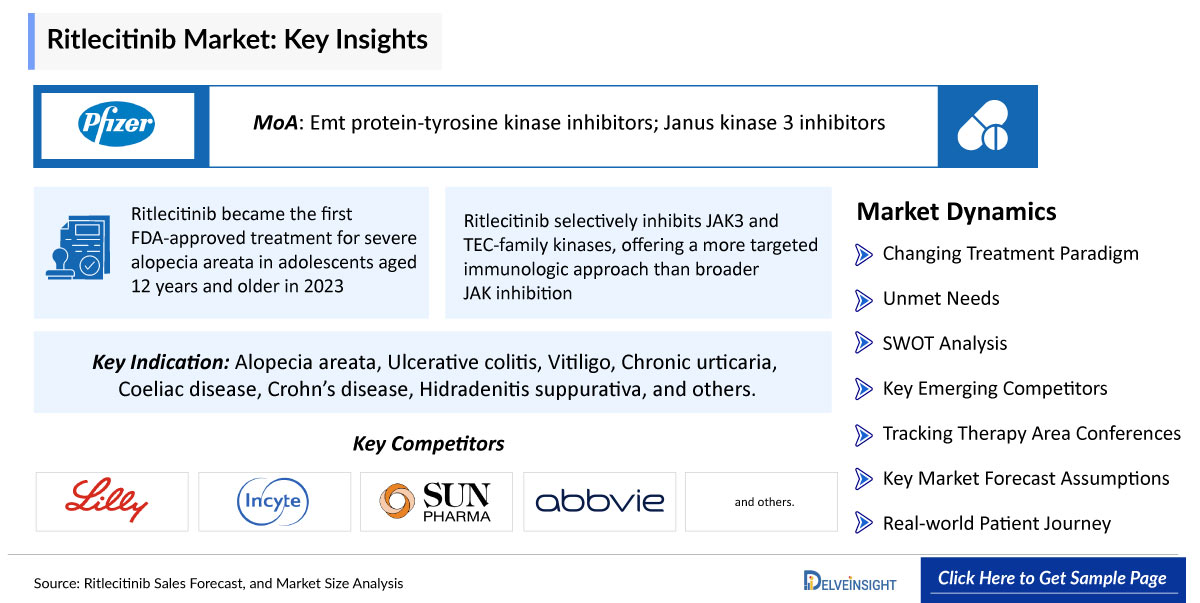This screenshot has height=603, width=1200.
Task: Click the pill capsule icon
Action: 983,127
